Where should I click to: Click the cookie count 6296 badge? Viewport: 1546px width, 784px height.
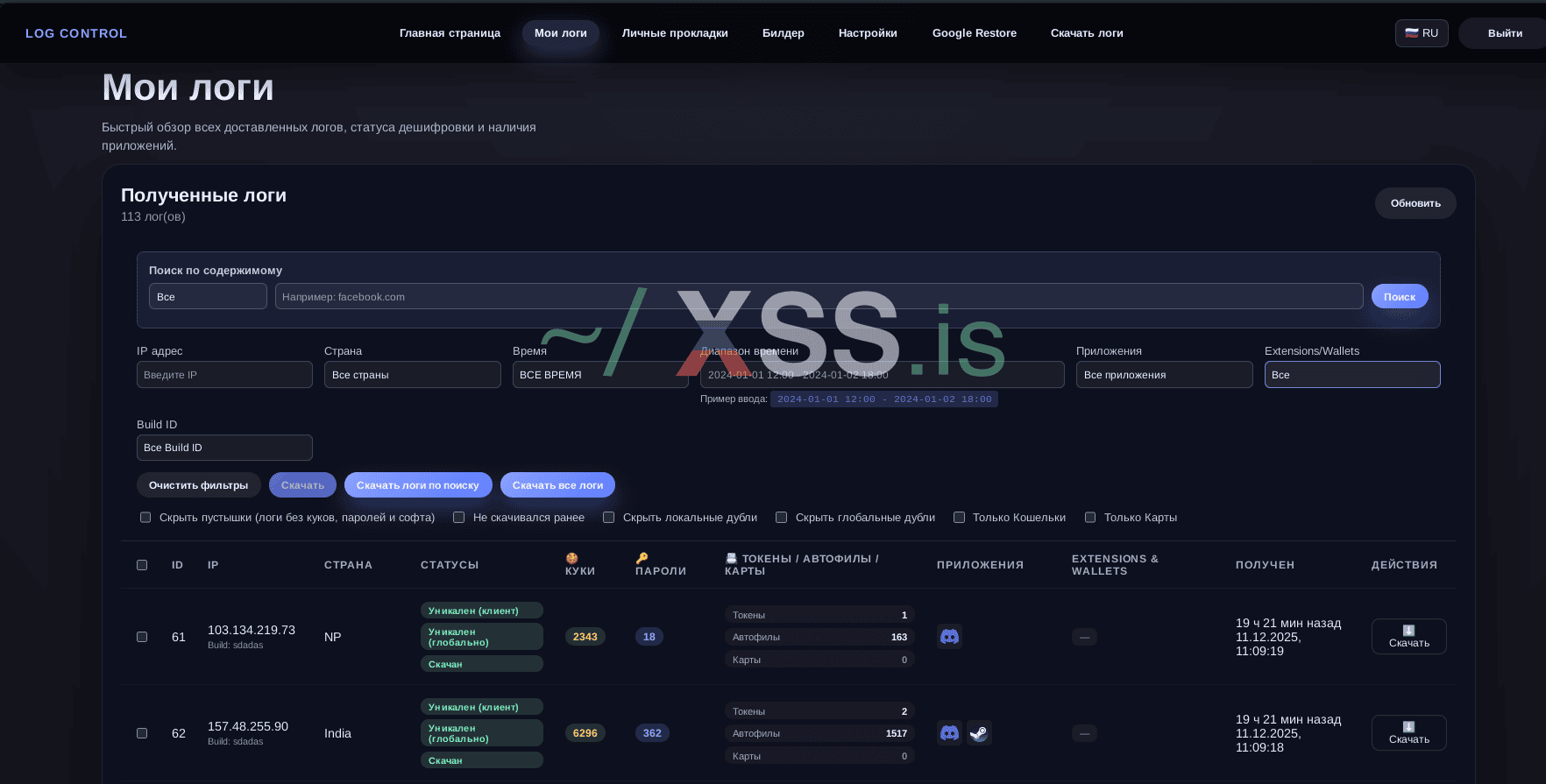(x=585, y=733)
